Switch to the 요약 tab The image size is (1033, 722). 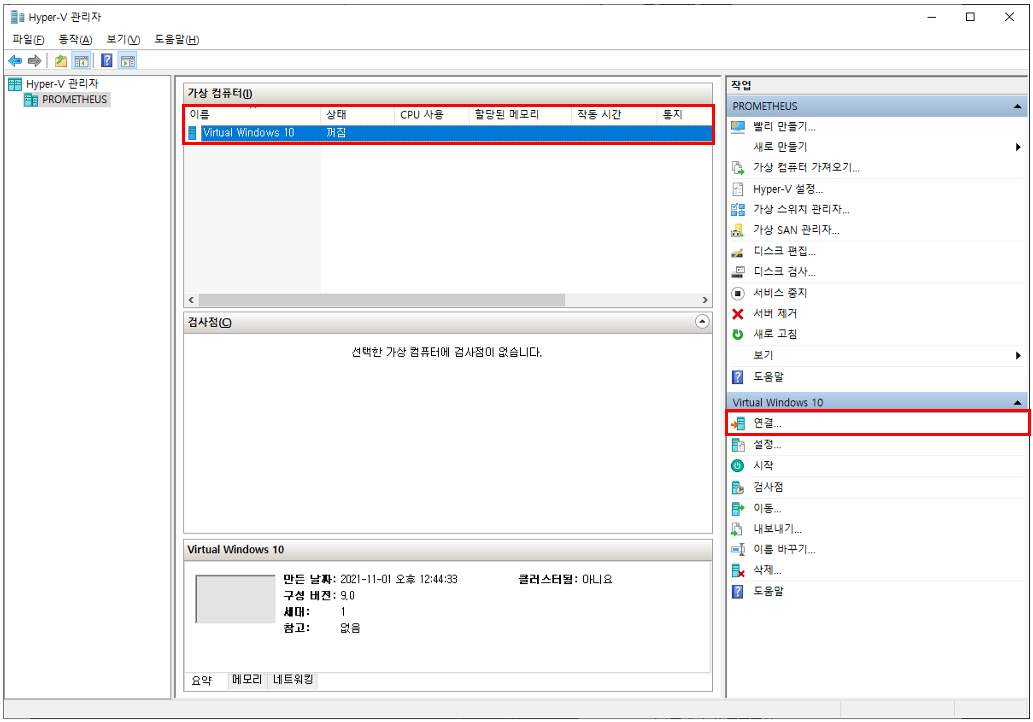(202, 680)
